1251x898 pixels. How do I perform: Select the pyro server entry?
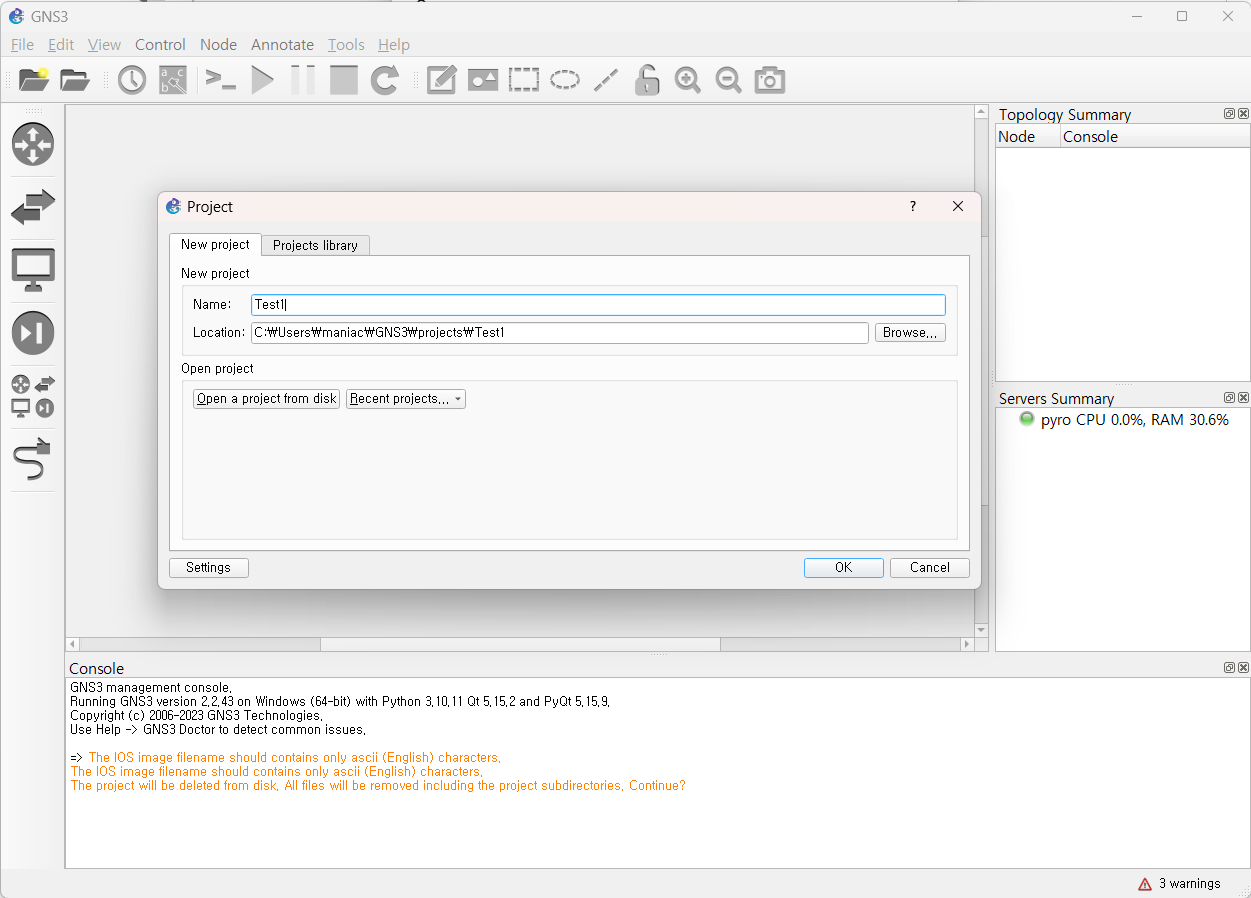point(1123,420)
